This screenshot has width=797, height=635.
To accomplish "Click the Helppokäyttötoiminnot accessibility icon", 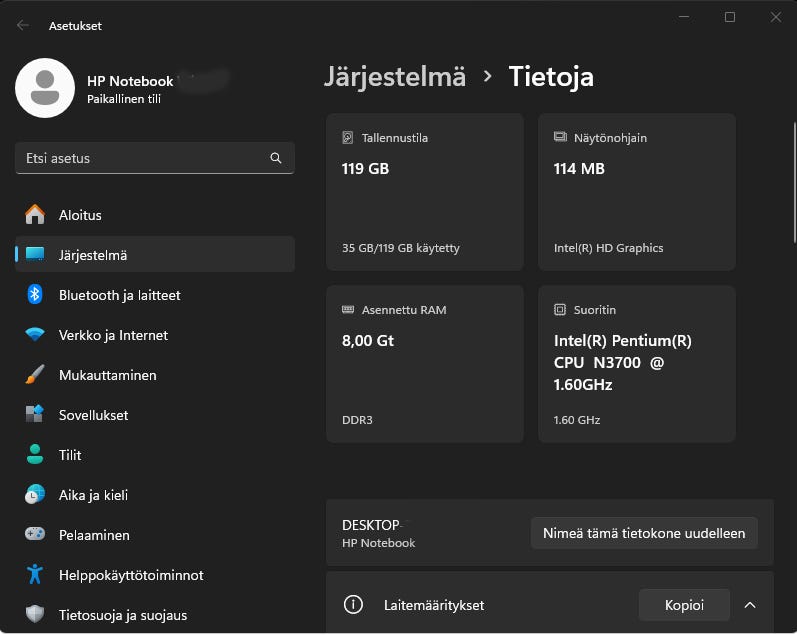I will pos(35,575).
